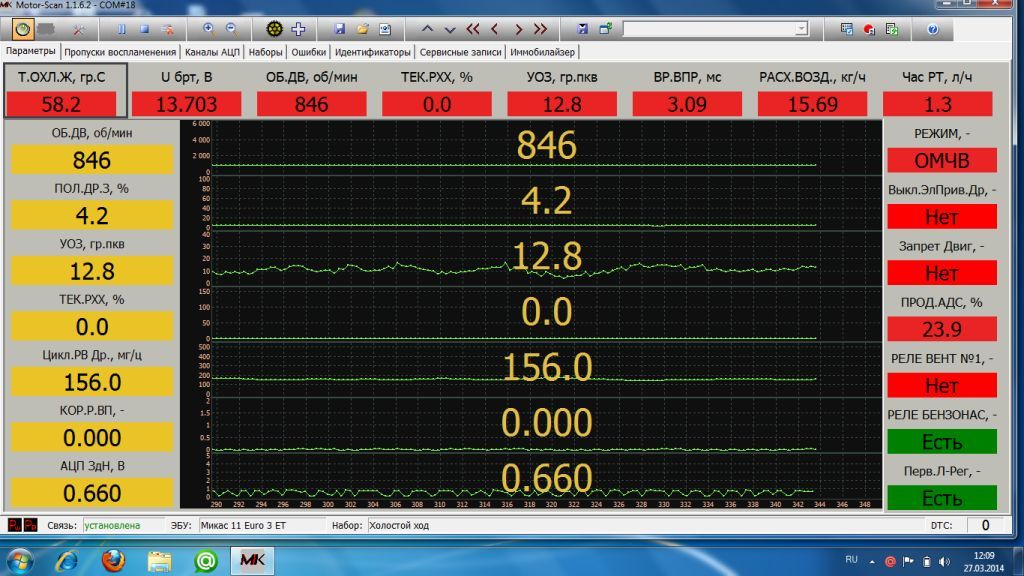Click the DTC count field

pyautogui.click(x=985, y=525)
